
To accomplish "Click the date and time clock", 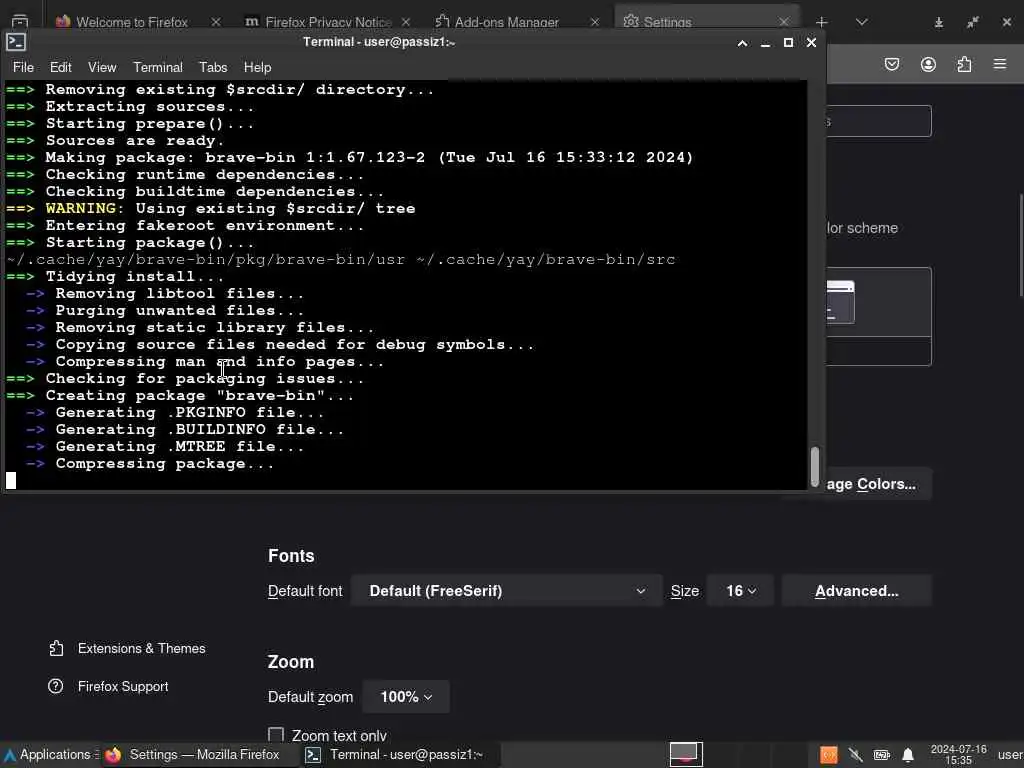I will click(x=958, y=754).
